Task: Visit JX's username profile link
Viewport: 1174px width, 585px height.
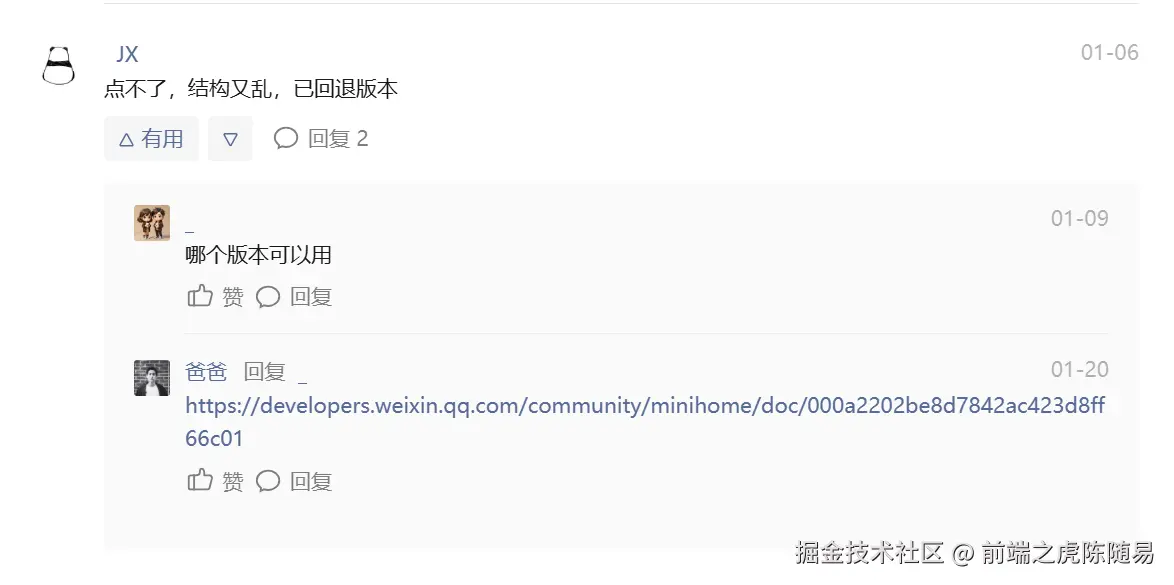Action: click(127, 54)
